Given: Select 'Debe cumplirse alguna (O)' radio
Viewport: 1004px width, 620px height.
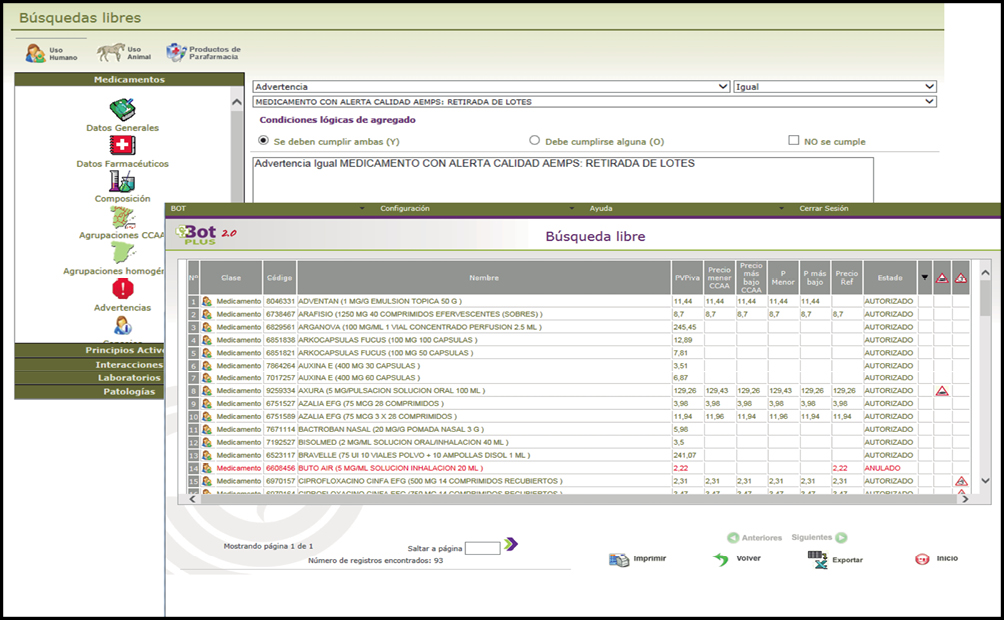Looking at the screenshot, I should (534, 141).
